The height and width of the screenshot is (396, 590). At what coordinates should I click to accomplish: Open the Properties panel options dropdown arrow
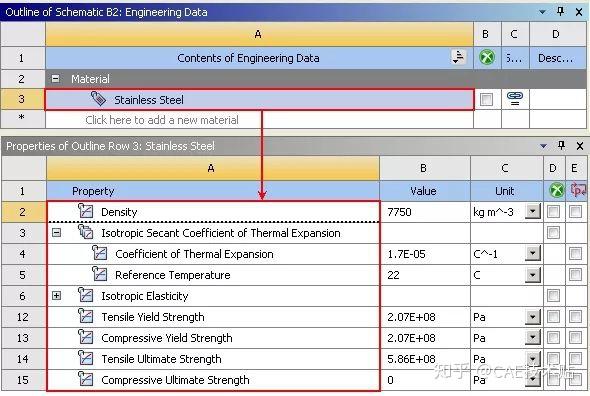(543, 146)
